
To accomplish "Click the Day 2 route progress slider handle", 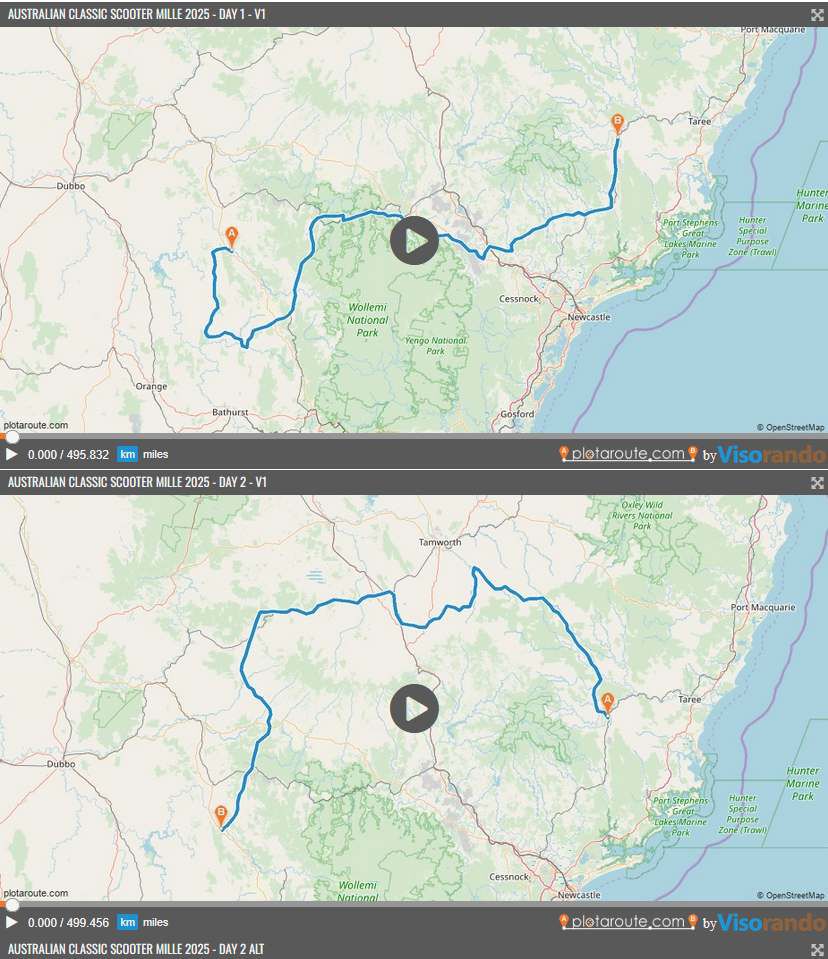I will 11,905.
